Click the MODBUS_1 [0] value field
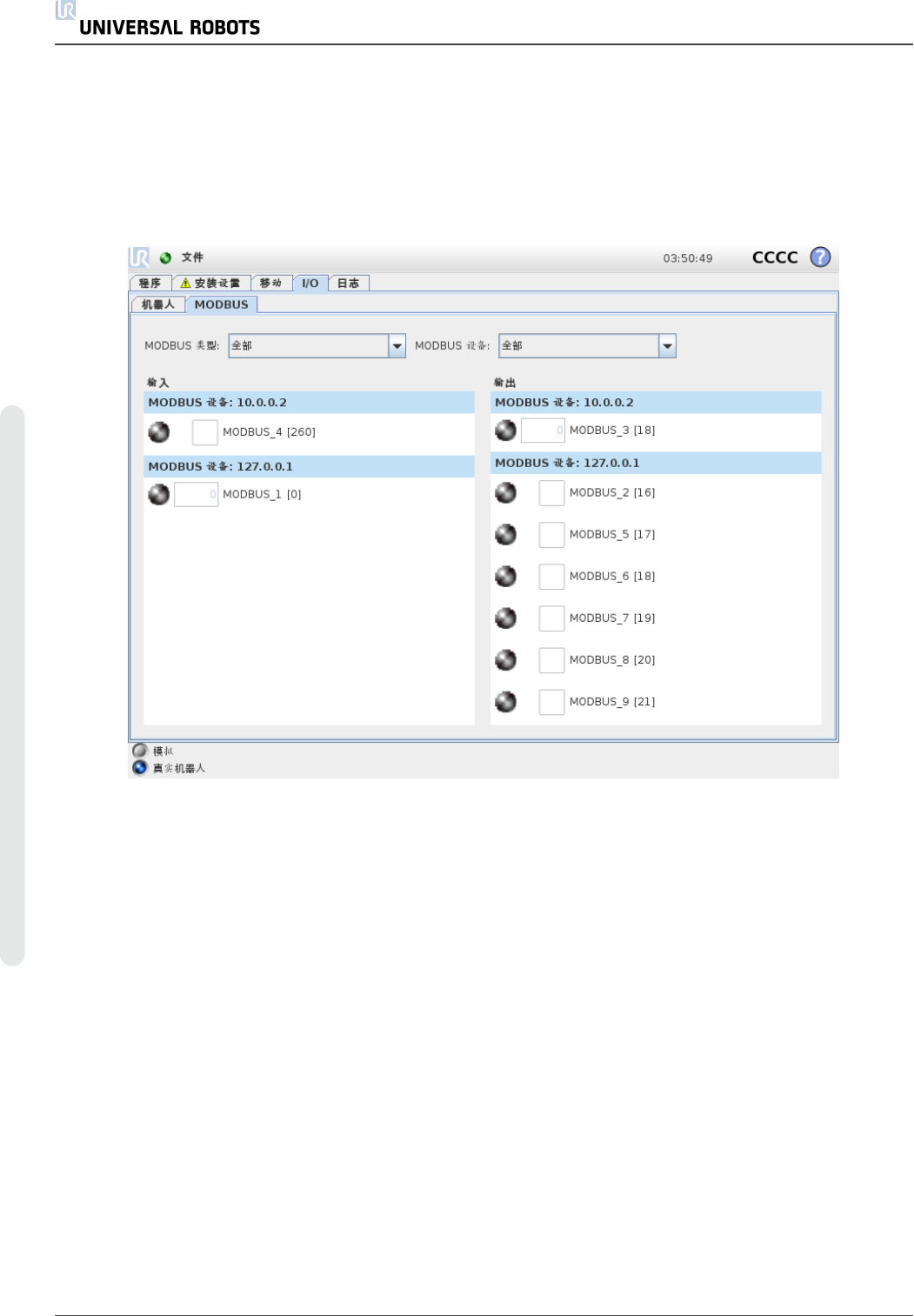Screen dimensions: 914x1316 click(197, 495)
